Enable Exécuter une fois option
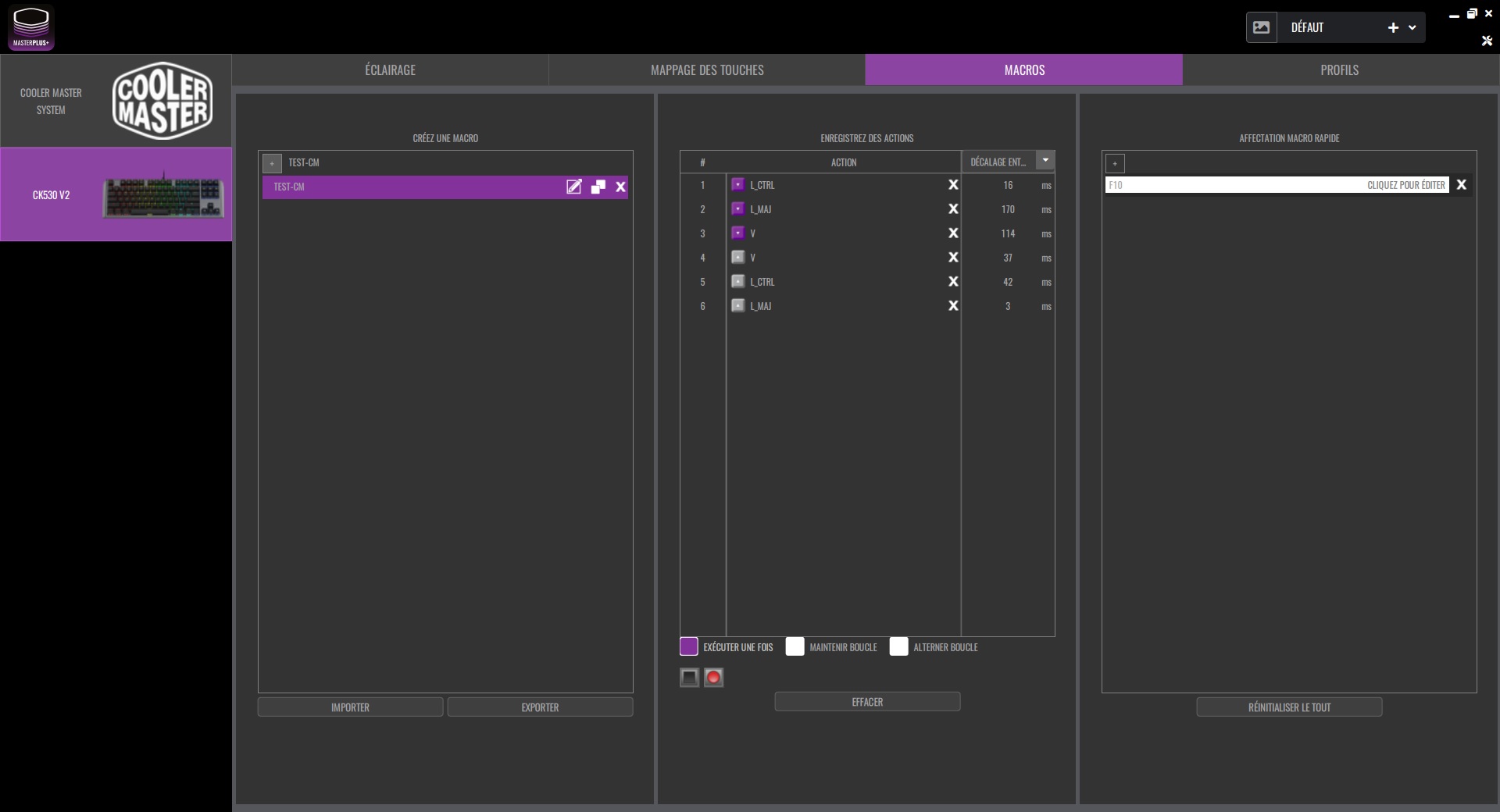Image resolution: width=1500 pixels, height=812 pixels. point(689,646)
